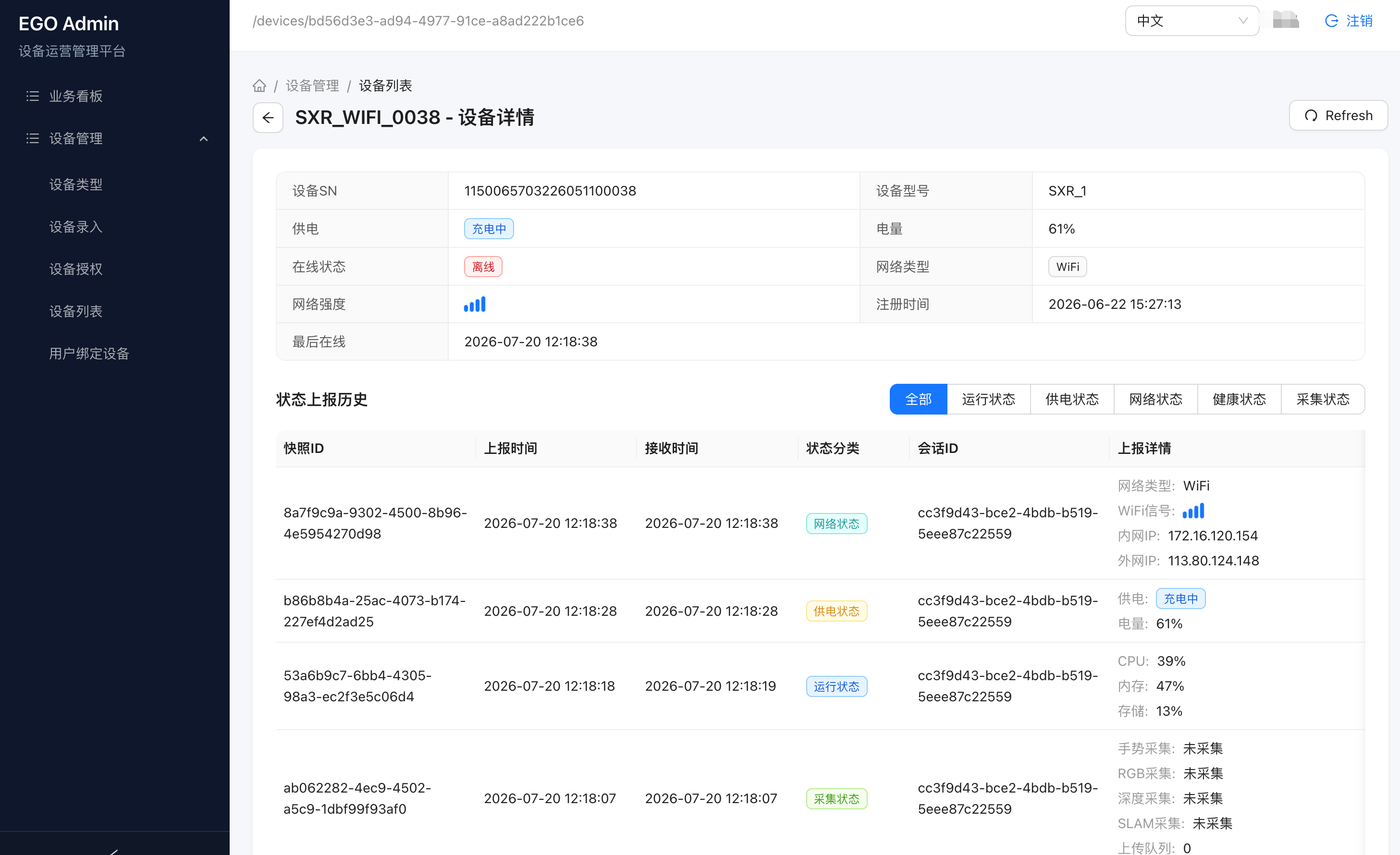Click the page path /devices/bd56d3e3 text
Image resolution: width=1400 pixels, height=855 pixels.
[x=418, y=21]
